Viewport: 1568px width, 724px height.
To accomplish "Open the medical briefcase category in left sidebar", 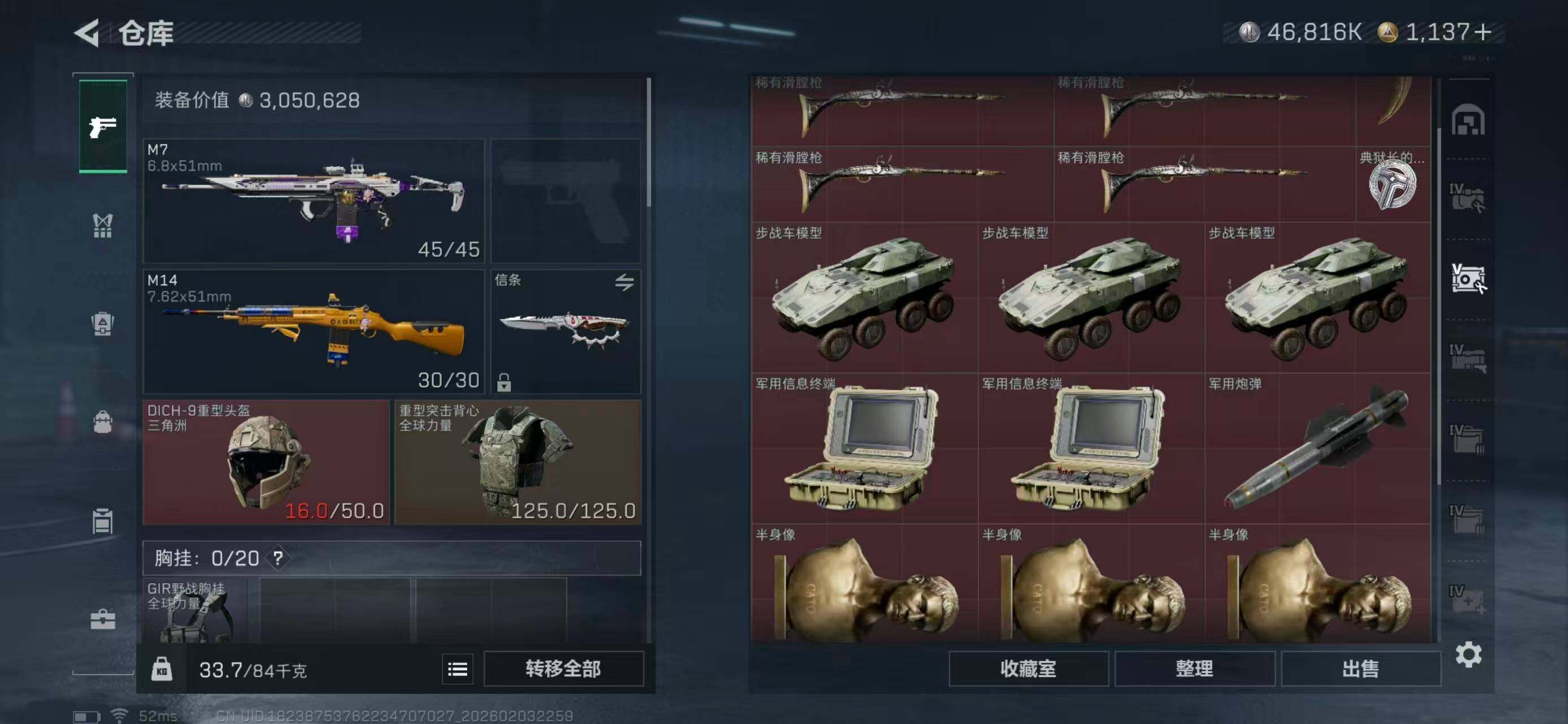I will tap(103, 619).
